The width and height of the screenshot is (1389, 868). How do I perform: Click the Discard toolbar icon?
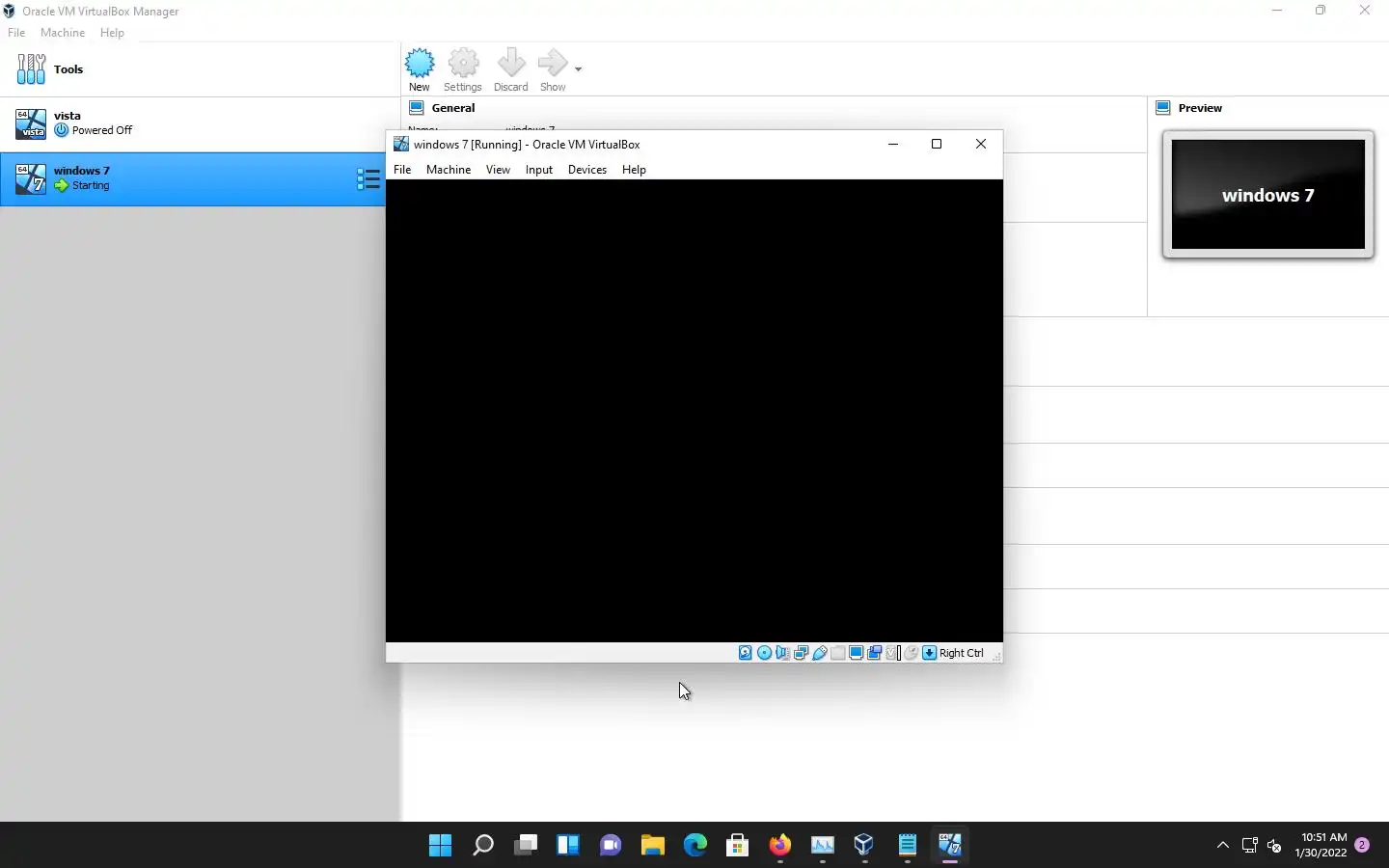pyautogui.click(x=511, y=69)
